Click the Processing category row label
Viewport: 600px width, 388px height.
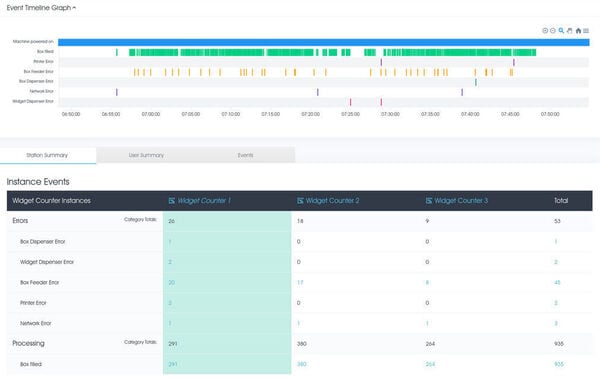point(28,343)
